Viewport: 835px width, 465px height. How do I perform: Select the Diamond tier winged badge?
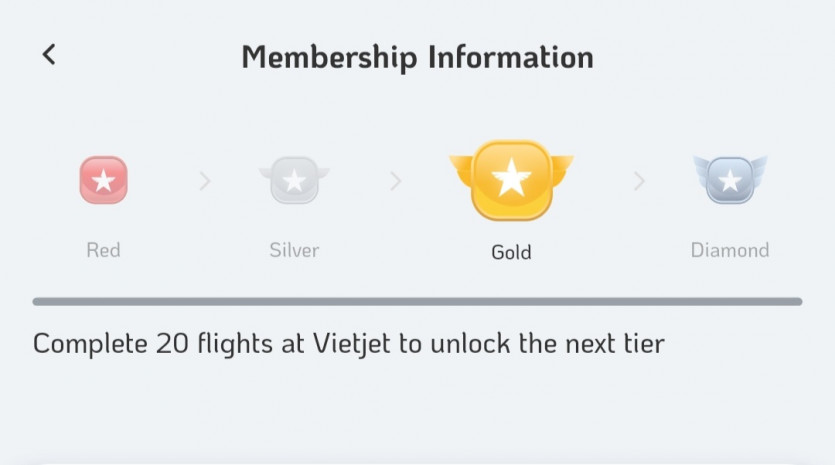730,180
